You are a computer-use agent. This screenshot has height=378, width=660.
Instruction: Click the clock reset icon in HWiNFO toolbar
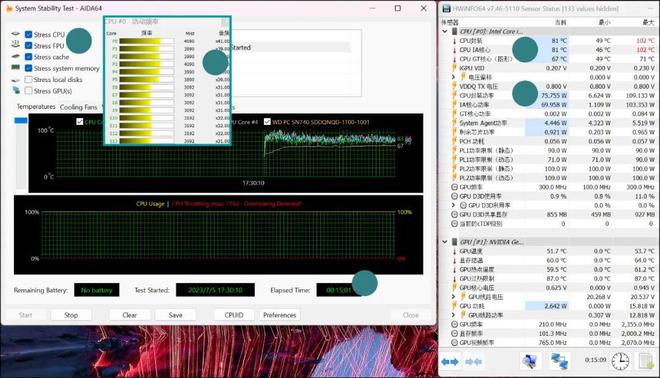620,361
